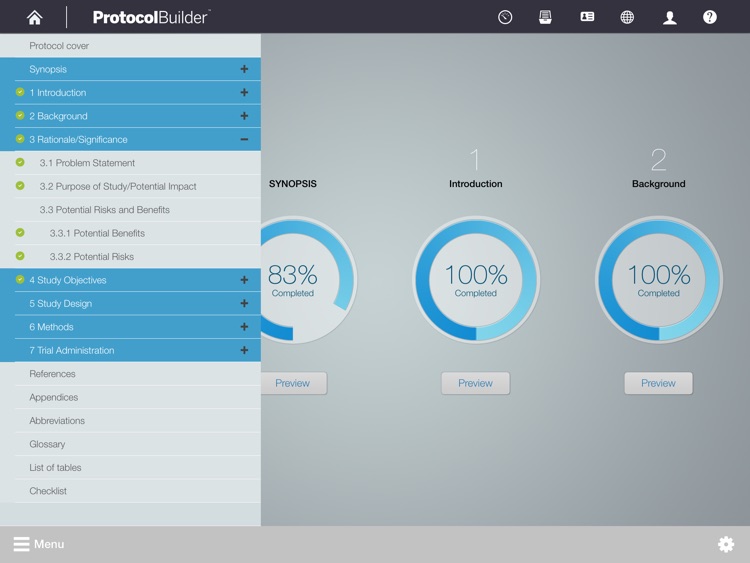750x563 pixels.
Task: Select 4 Study Objectives label
Action: pos(68,280)
